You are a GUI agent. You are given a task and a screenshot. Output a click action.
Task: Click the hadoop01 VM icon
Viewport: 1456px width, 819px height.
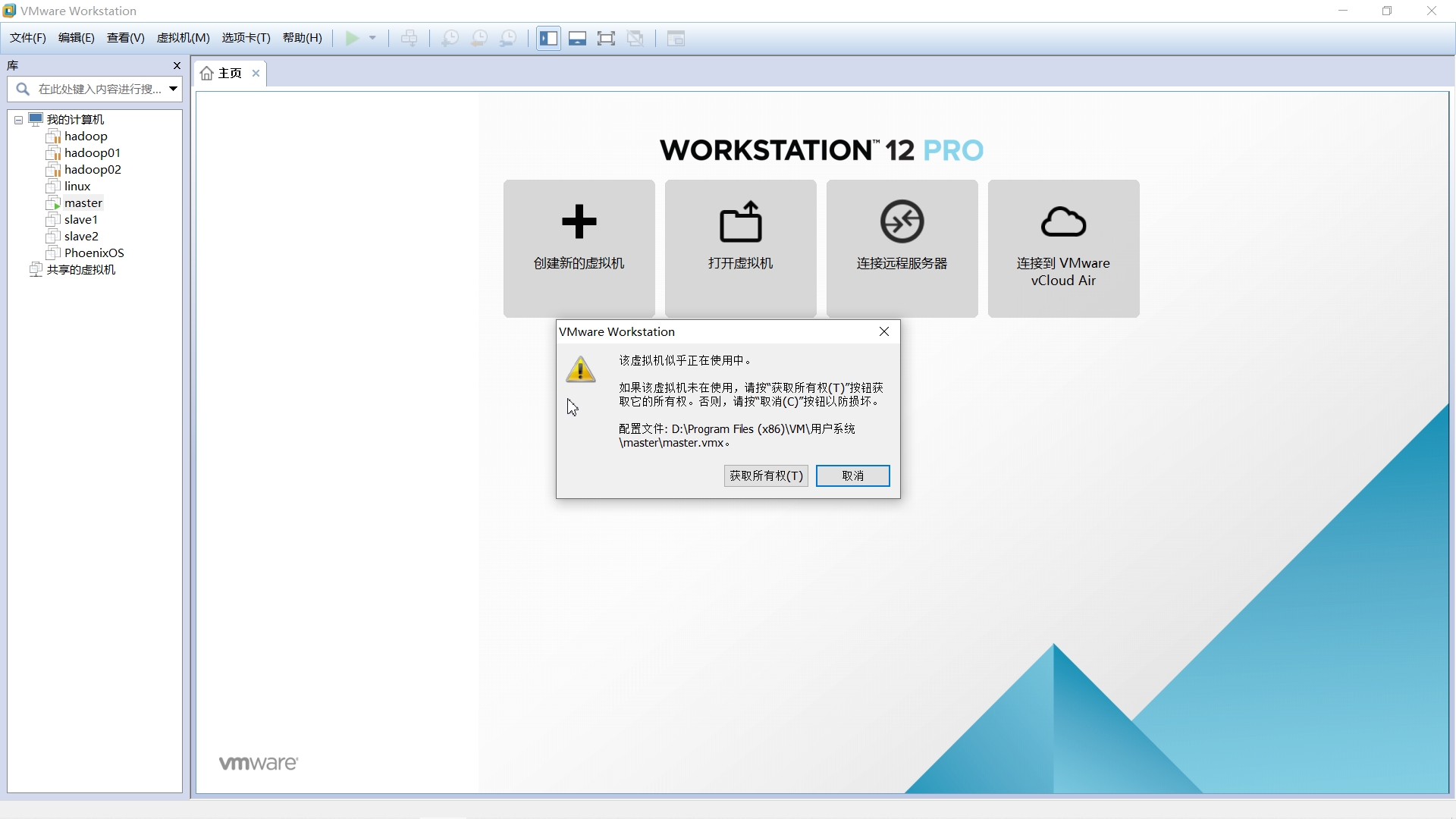click(53, 153)
